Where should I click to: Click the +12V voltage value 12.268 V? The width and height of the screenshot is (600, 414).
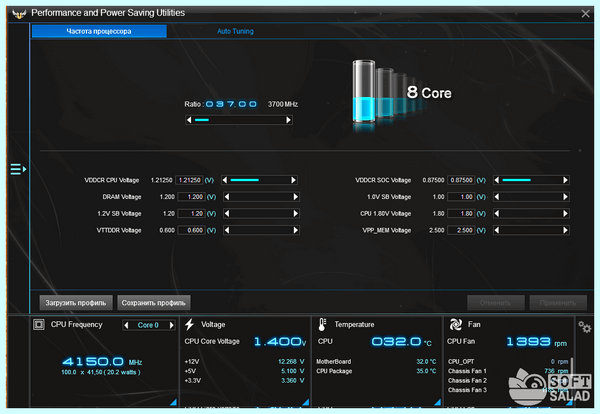tap(291, 362)
